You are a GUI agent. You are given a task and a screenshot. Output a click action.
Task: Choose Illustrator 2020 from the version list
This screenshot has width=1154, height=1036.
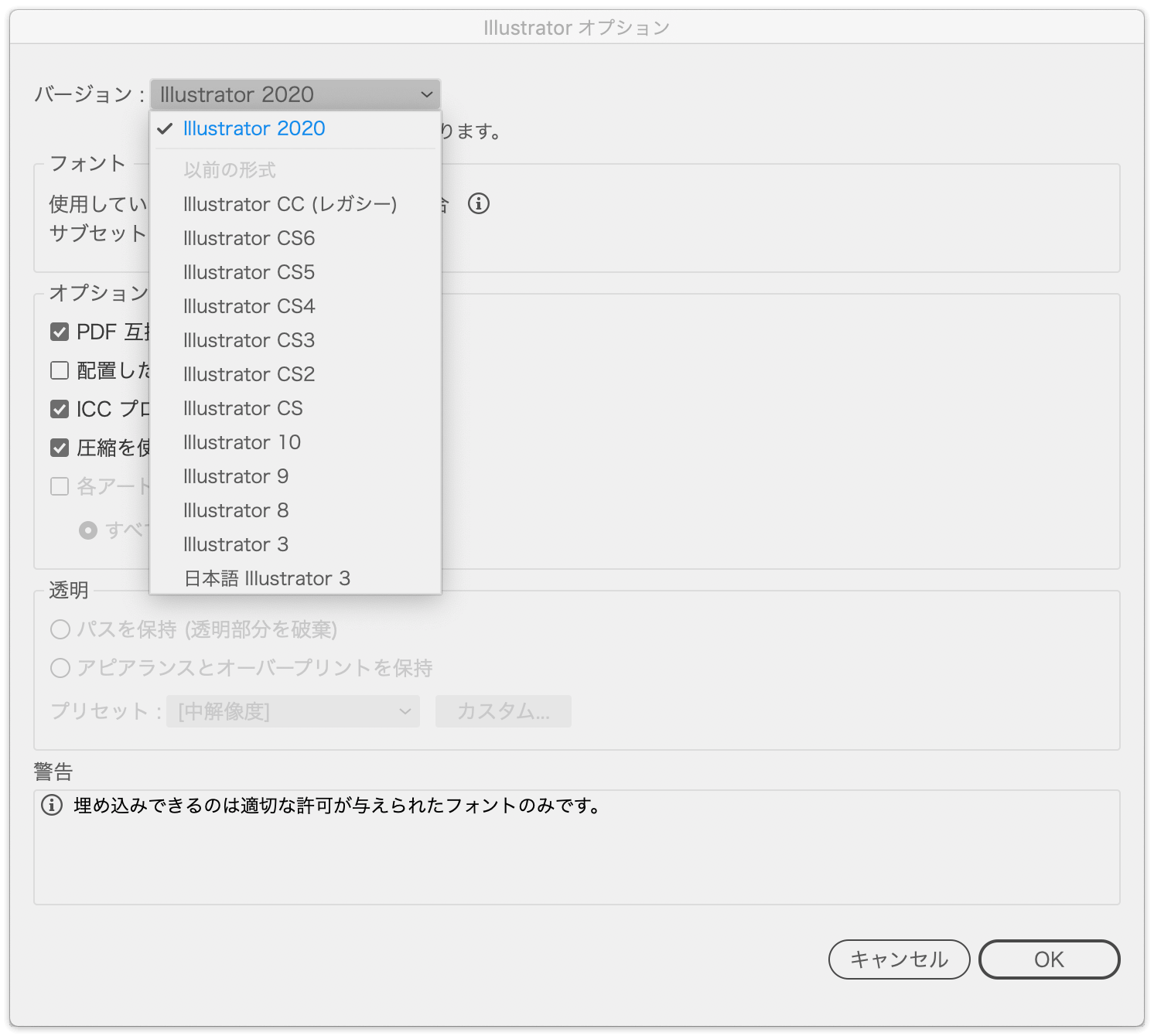(x=295, y=128)
